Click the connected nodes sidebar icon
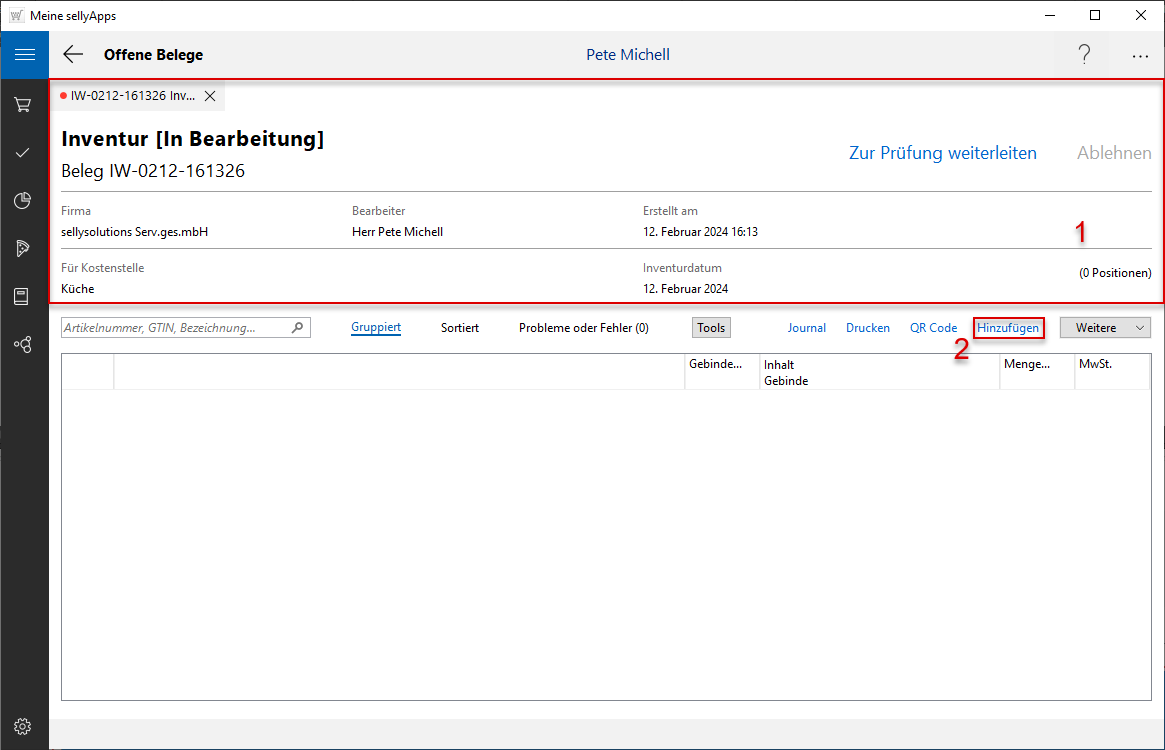Screen dimensions: 1165x750 (23, 344)
